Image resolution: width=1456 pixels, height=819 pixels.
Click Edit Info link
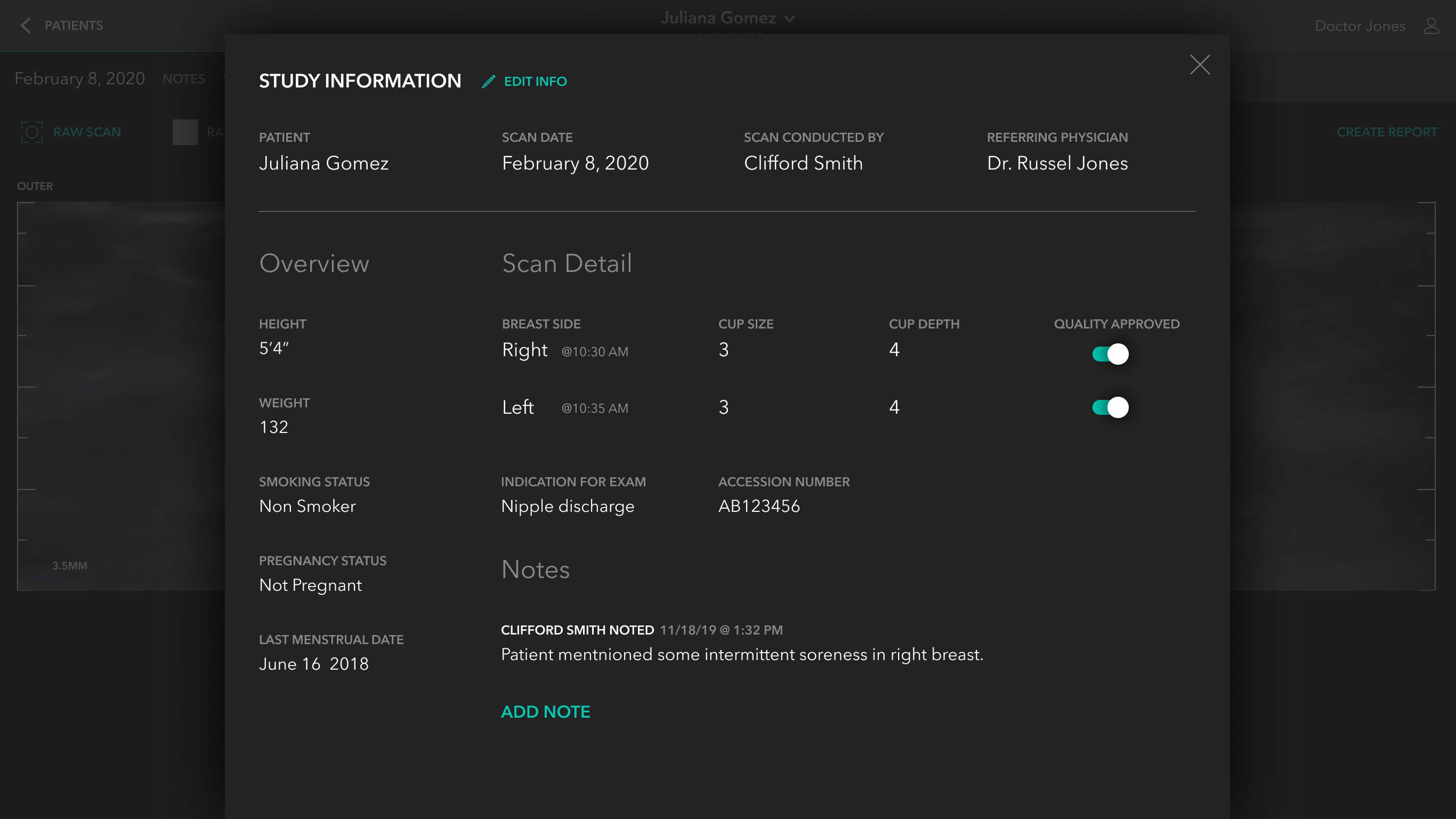[x=535, y=82]
